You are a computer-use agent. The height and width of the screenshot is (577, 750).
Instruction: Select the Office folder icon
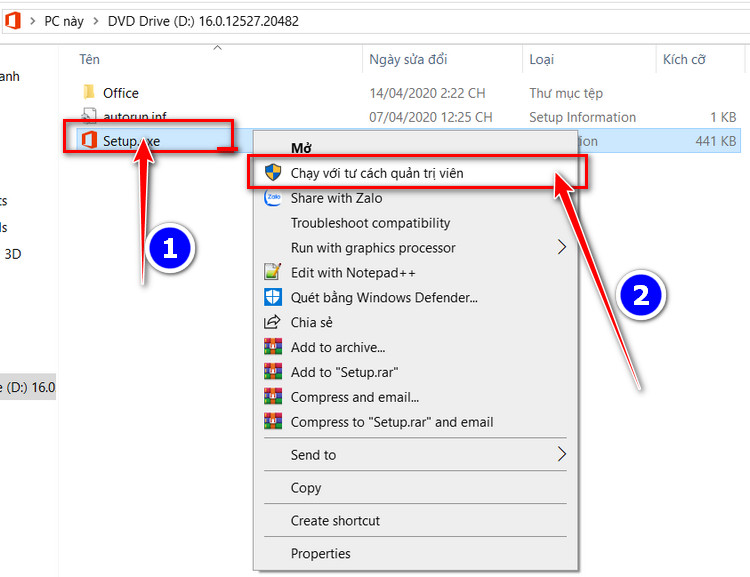click(x=88, y=92)
